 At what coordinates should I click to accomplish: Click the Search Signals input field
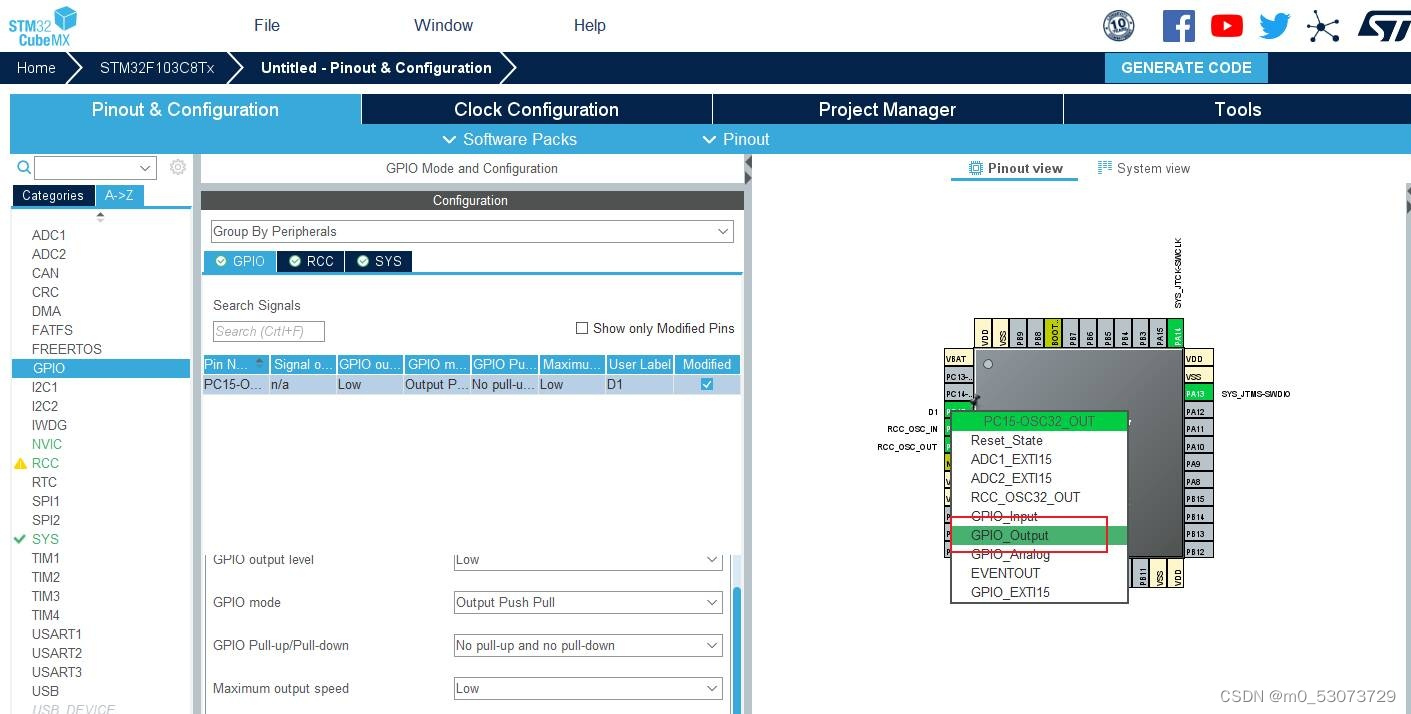pos(268,331)
